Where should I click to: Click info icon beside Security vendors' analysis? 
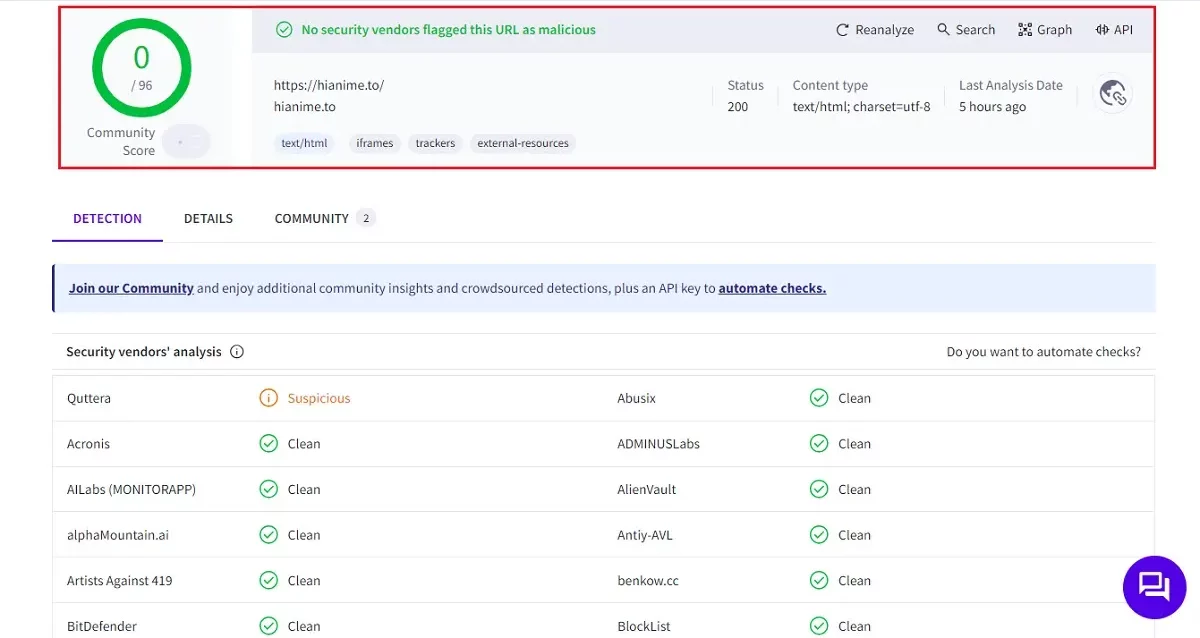click(237, 352)
